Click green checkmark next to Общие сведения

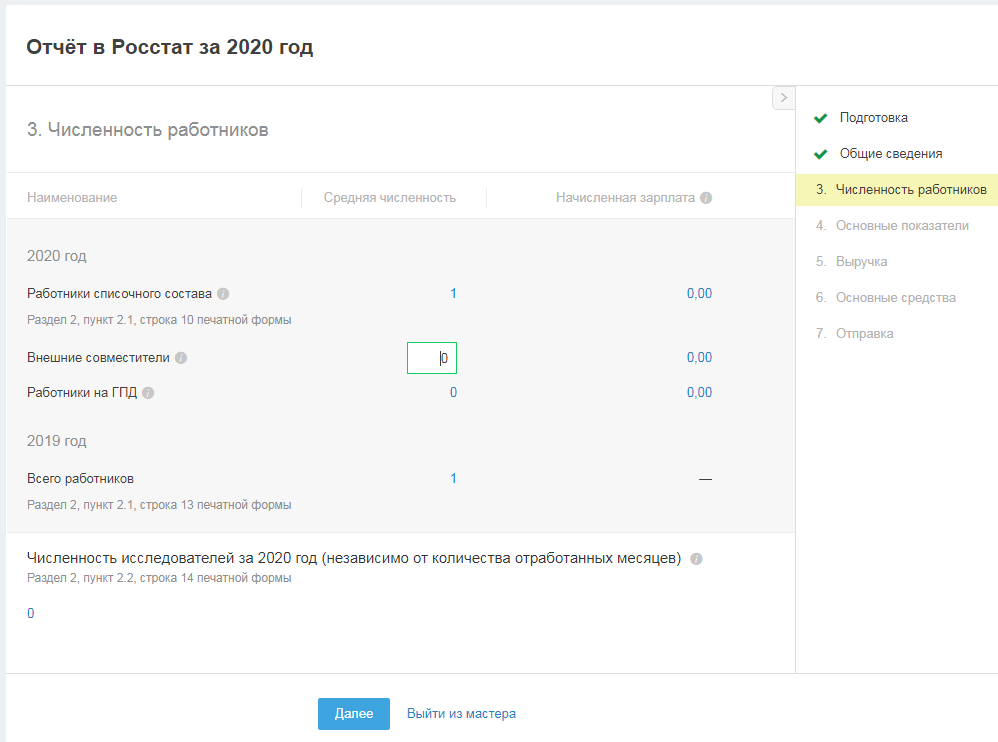pos(821,154)
